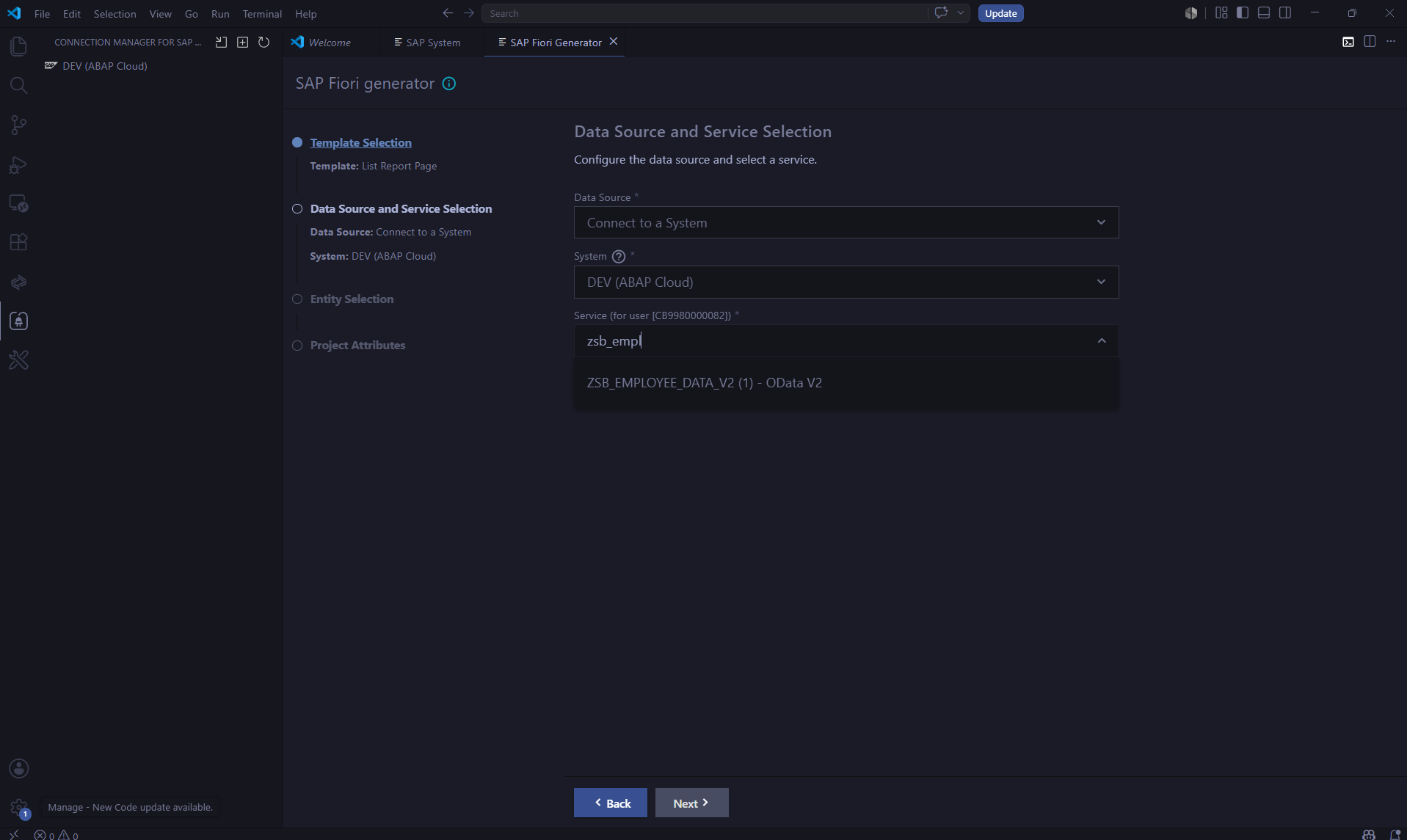Open chat dropdown arrow in title bar
The image size is (1407, 840).
coord(960,13)
